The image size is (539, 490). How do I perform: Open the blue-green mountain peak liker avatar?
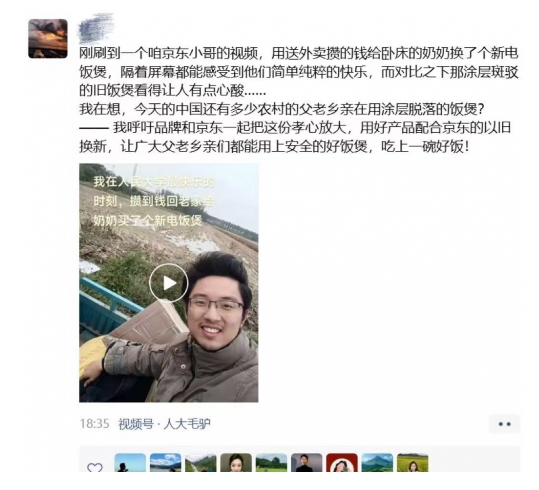coord(377,463)
